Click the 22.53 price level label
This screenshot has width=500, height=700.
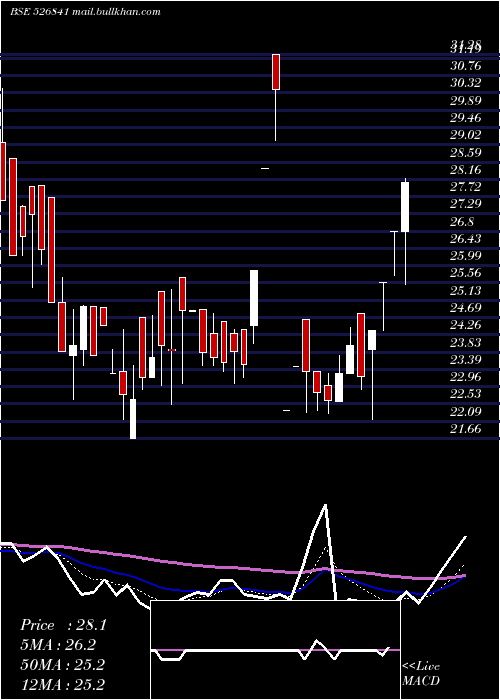click(466, 394)
